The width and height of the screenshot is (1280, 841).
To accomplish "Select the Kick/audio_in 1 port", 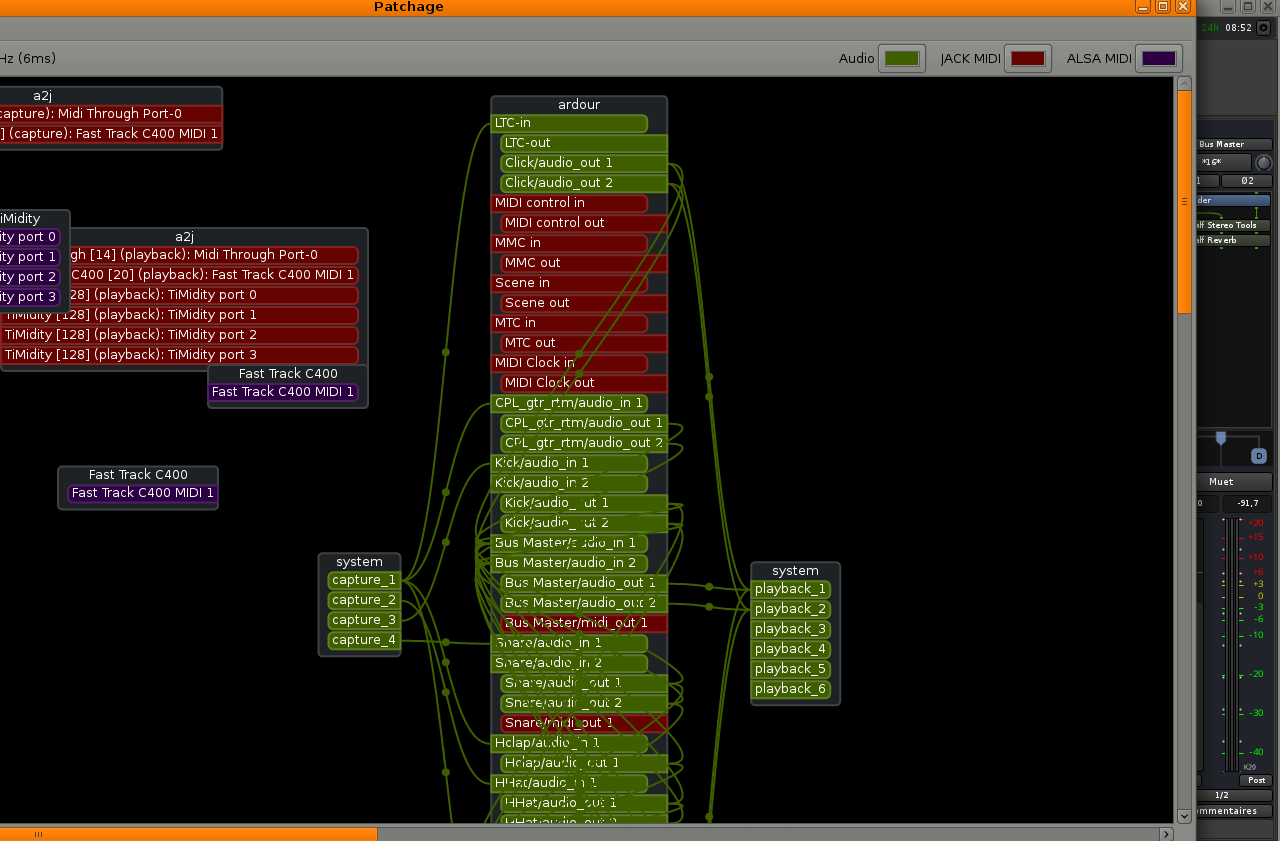I will [x=569, y=463].
